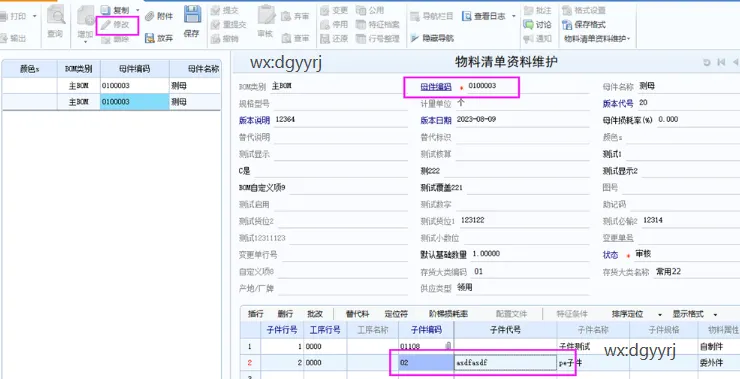Click the 审核 clipboard icon
This screenshot has height=379, width=740.
(266, 15)
